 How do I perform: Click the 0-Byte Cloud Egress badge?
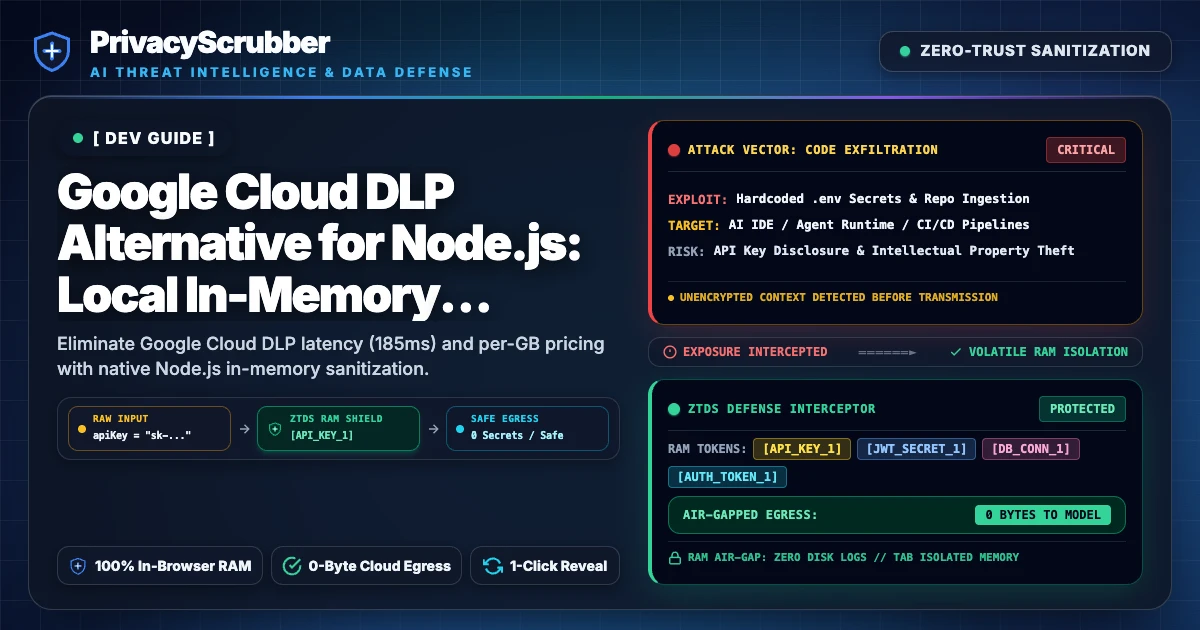[366, 566]
